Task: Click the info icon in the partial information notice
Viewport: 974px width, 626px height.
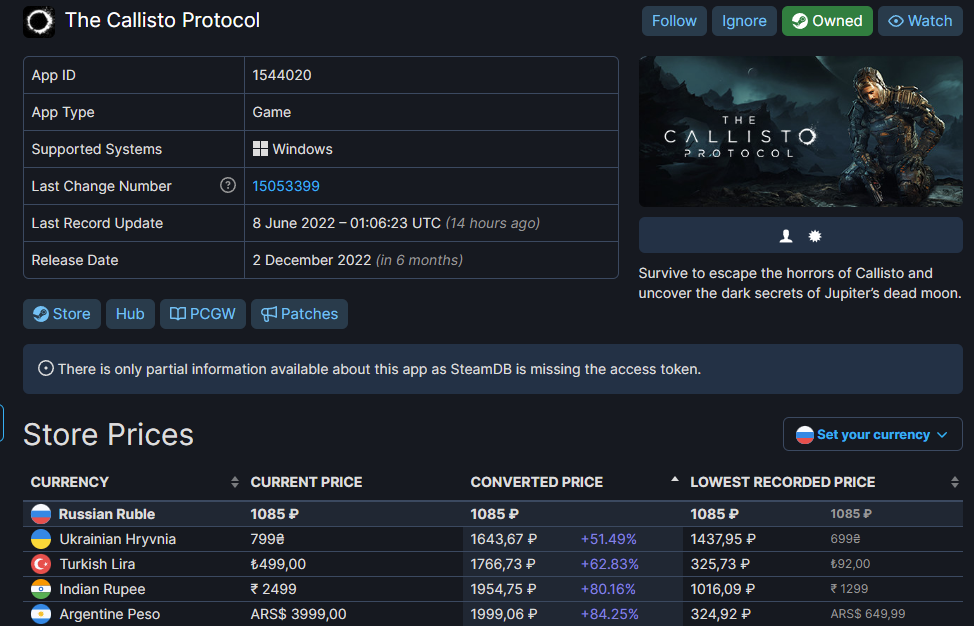Action: tap(45, 368)
